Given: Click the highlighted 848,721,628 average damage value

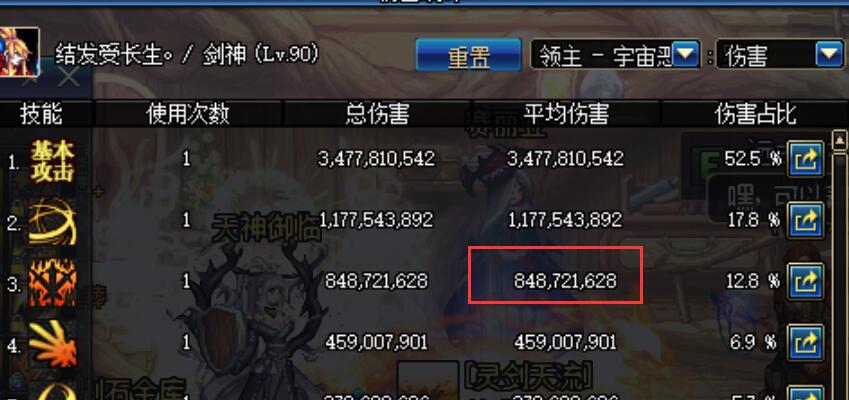Looking at the screenshot, I should (x=565, y=281).
